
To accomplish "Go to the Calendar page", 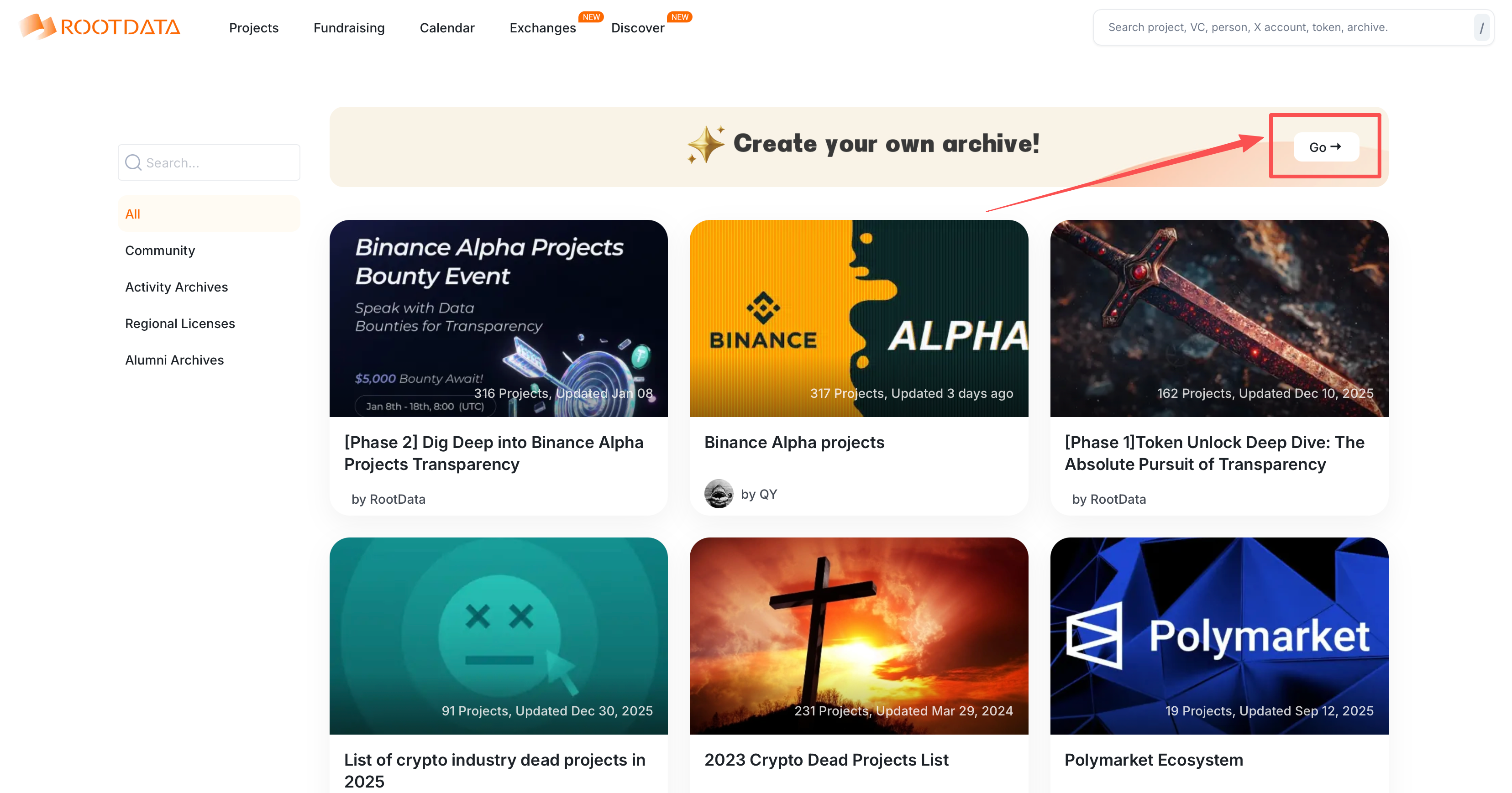I will [x=446, y=27].
